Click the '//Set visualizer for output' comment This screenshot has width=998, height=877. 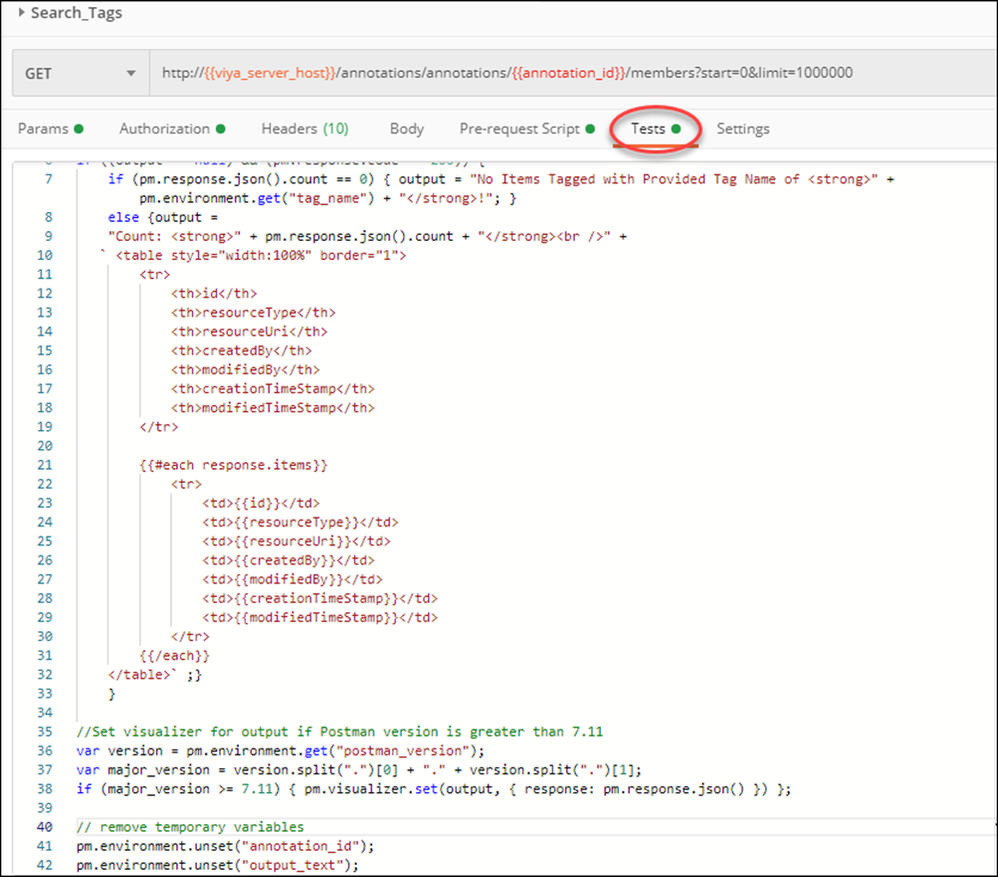coord(339,732)
